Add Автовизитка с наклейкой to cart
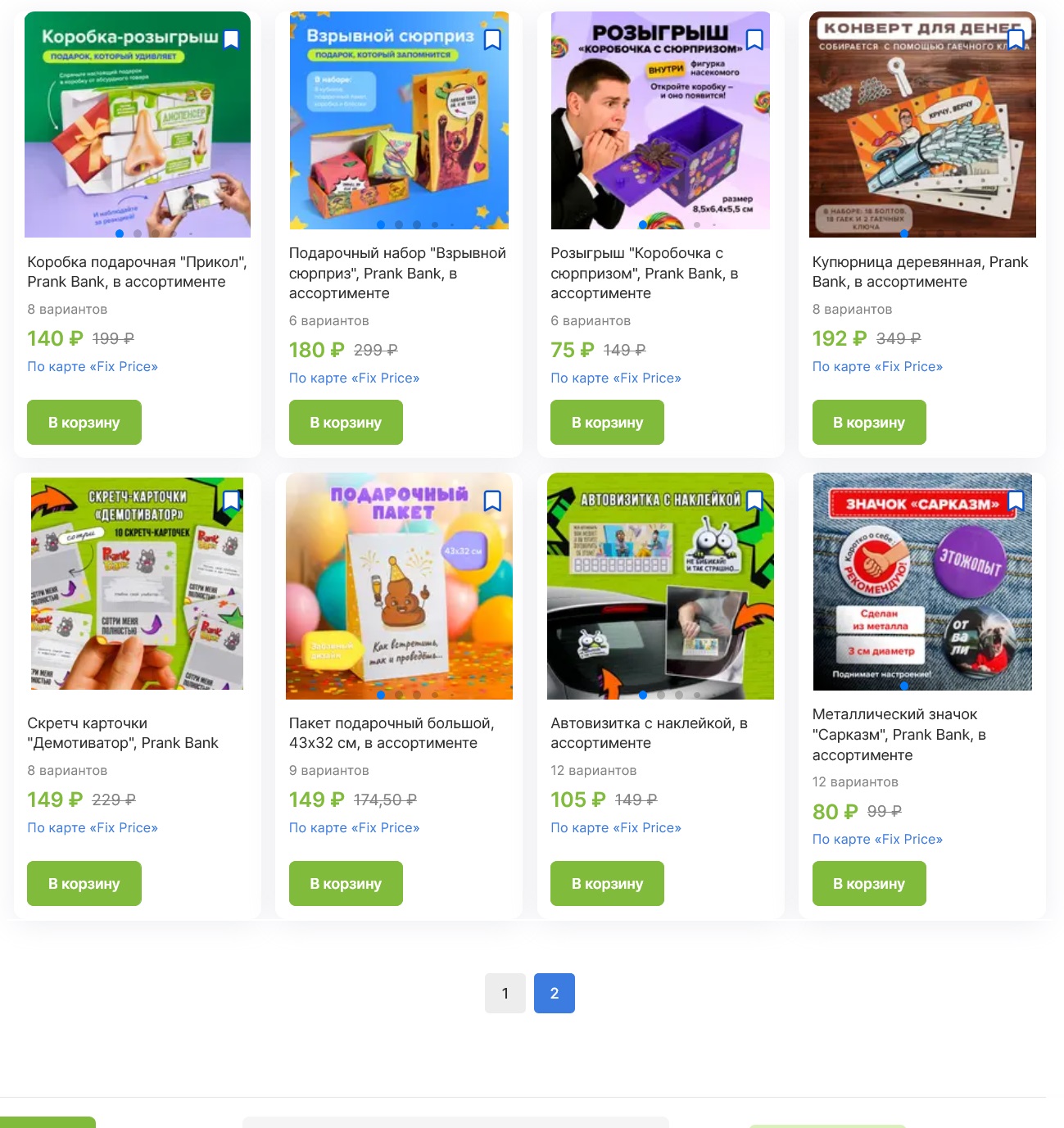The height and width of the screenshot is (1128, 1064). pyautogui.click(x=607, y=883)
